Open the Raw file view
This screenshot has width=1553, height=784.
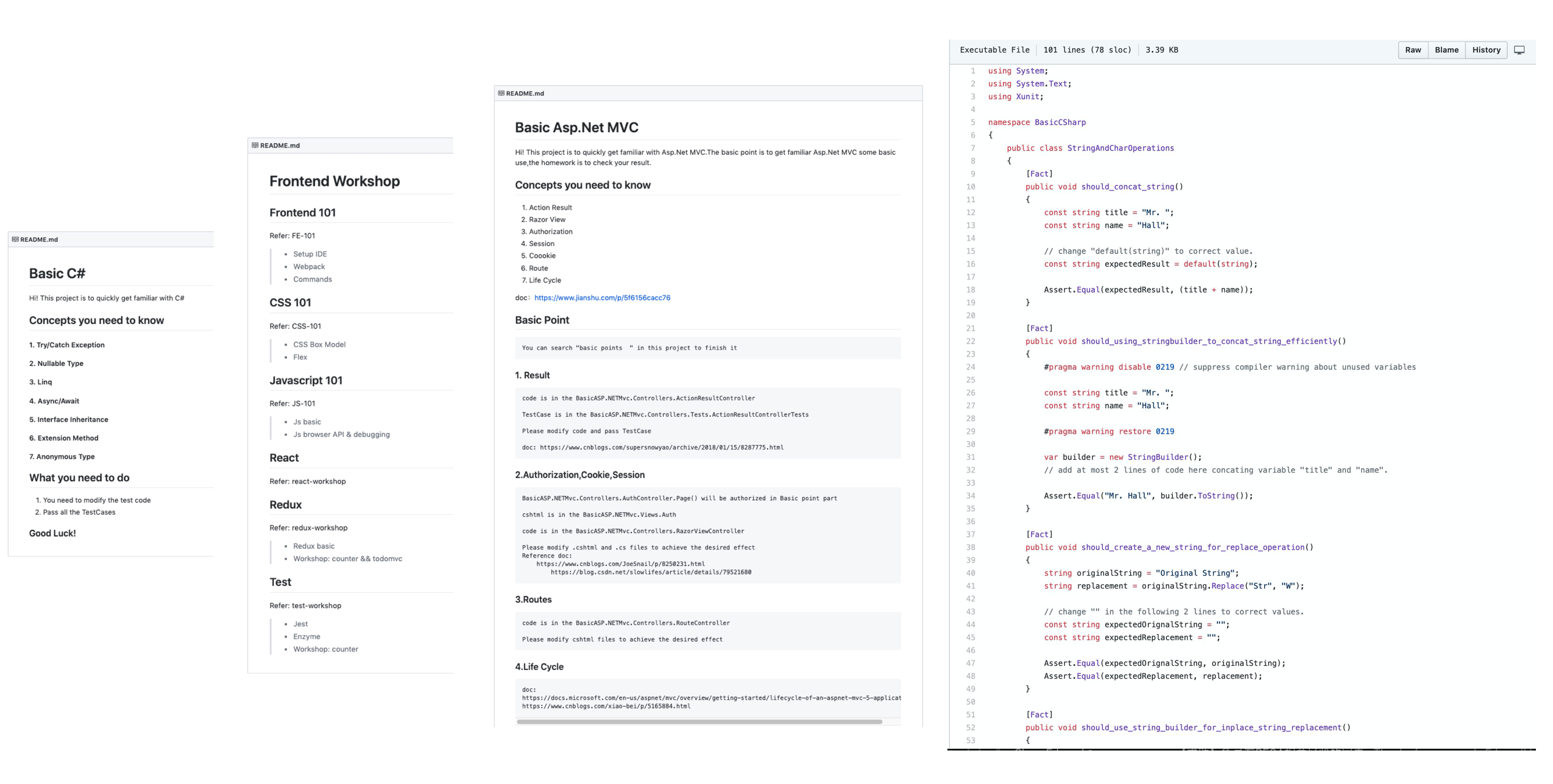point(1413,50)
